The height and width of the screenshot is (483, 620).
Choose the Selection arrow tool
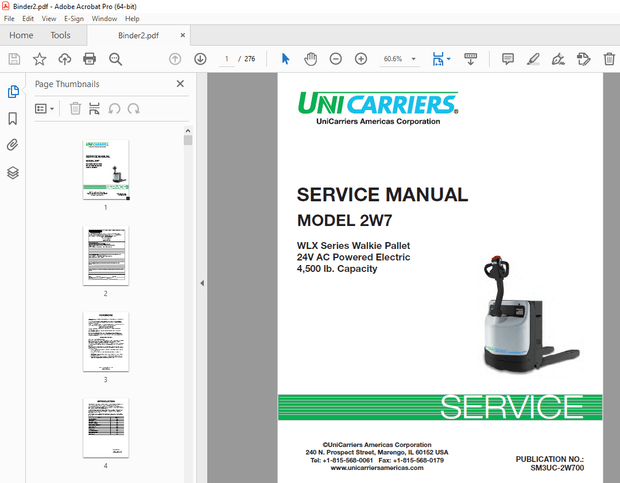pos(285,59)
